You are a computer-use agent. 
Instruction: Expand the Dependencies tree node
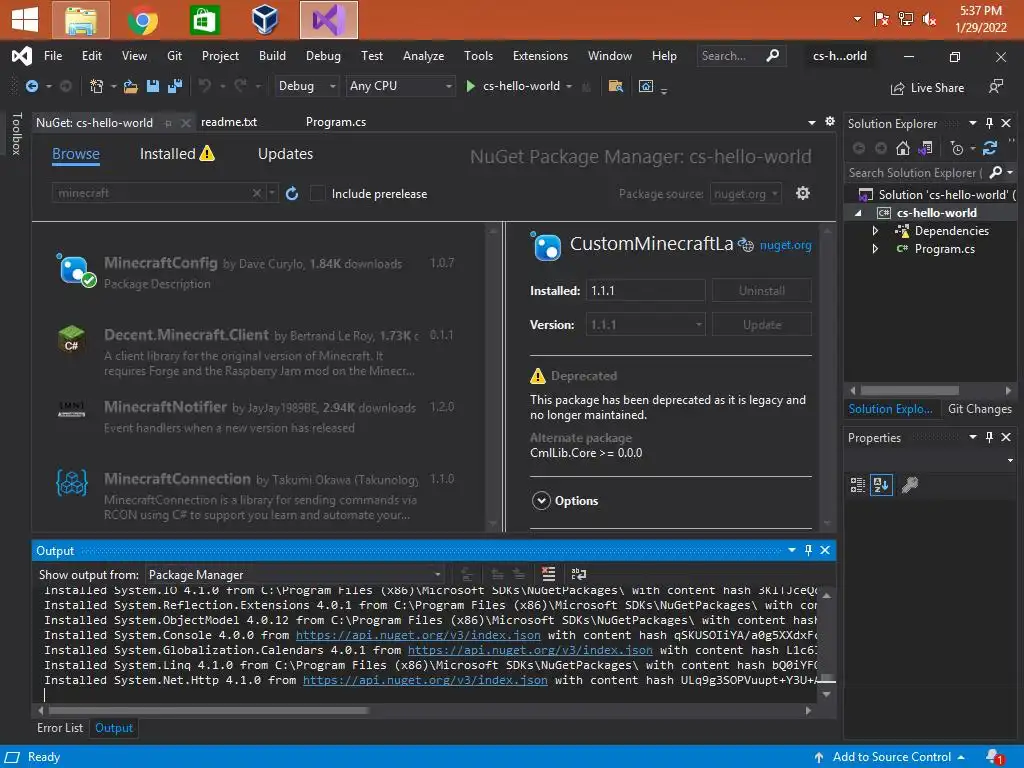click(875, 231)
